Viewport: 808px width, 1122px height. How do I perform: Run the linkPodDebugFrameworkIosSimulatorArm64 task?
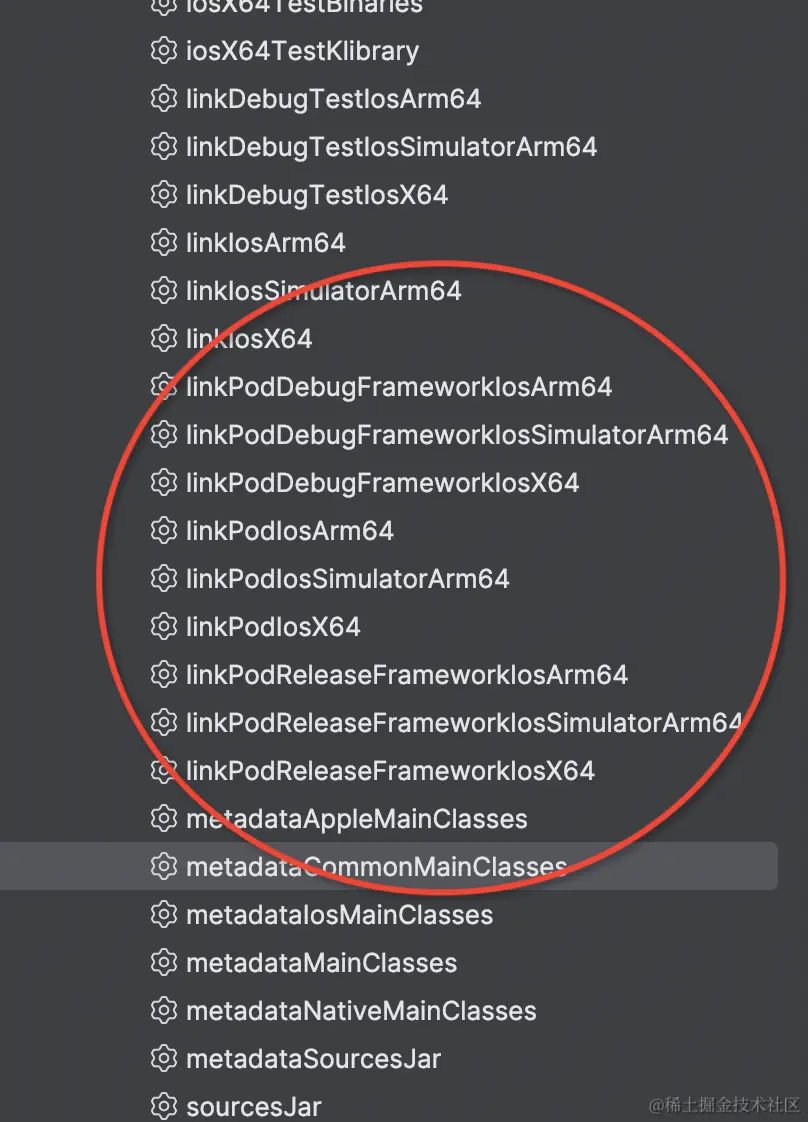455,434
